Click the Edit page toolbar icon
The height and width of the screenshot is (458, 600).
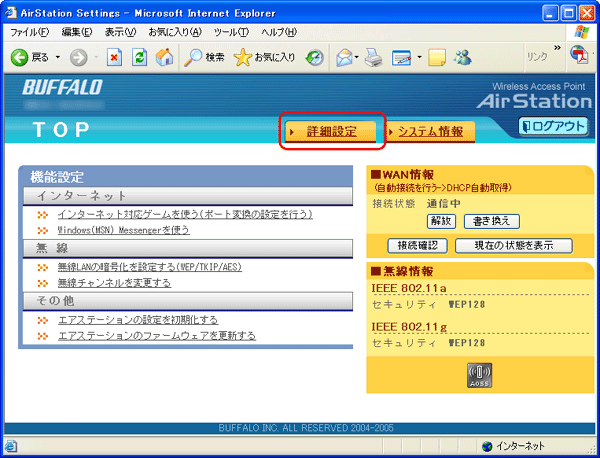(x=401, y=58)
